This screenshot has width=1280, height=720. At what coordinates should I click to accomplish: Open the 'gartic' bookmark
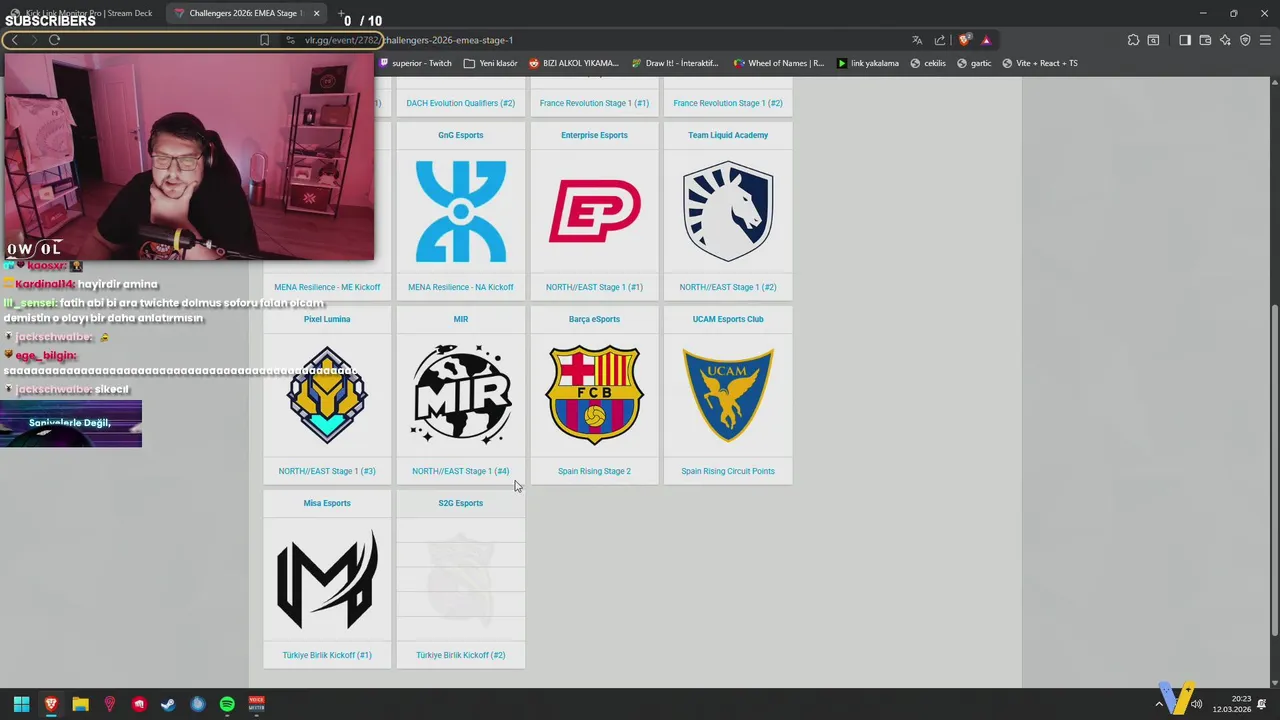click(x=974, y=63)
